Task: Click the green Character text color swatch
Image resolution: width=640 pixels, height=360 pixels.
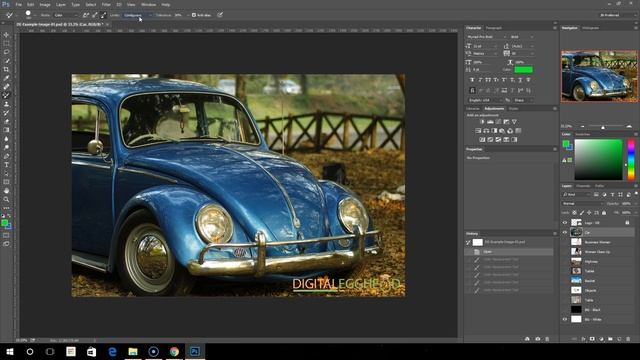Action: [523, 70]
